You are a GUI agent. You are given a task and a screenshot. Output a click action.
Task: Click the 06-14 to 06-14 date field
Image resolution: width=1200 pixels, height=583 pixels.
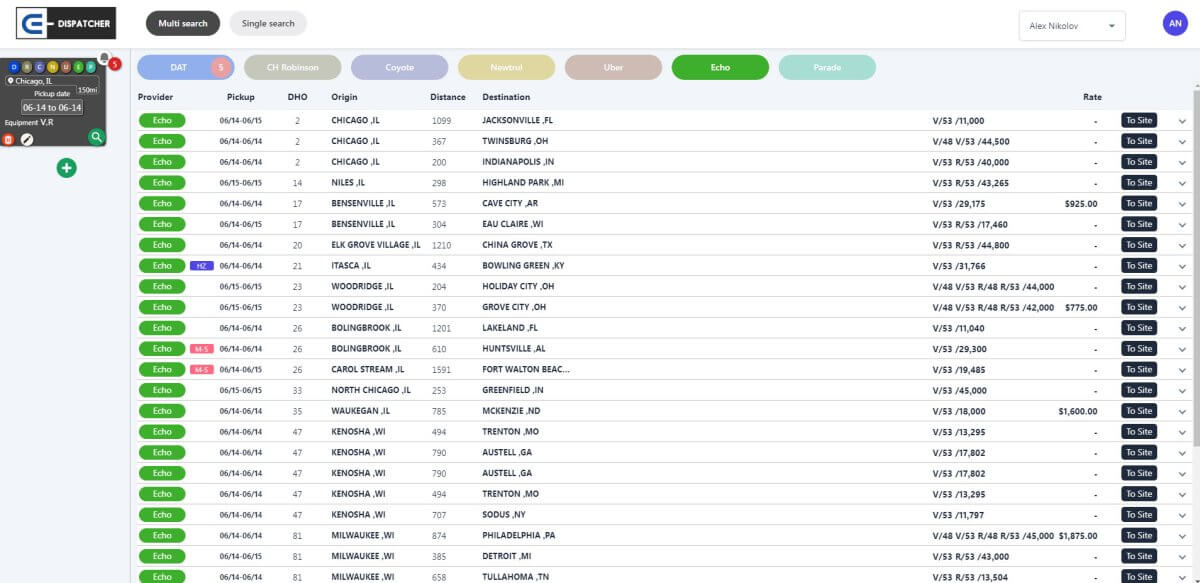click(x=52, y=107)
